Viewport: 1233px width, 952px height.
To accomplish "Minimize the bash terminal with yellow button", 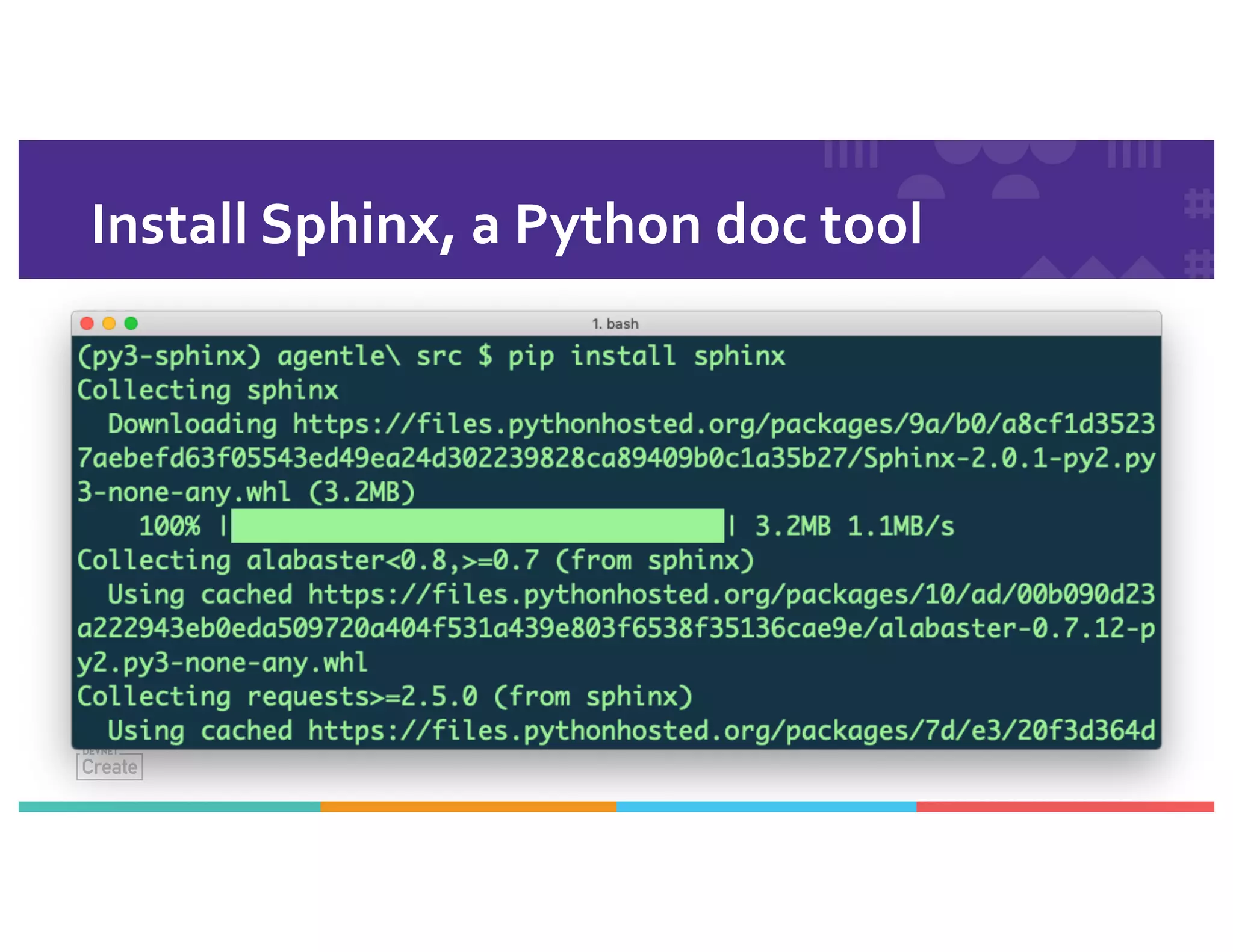I will click(x=109, y=323).
